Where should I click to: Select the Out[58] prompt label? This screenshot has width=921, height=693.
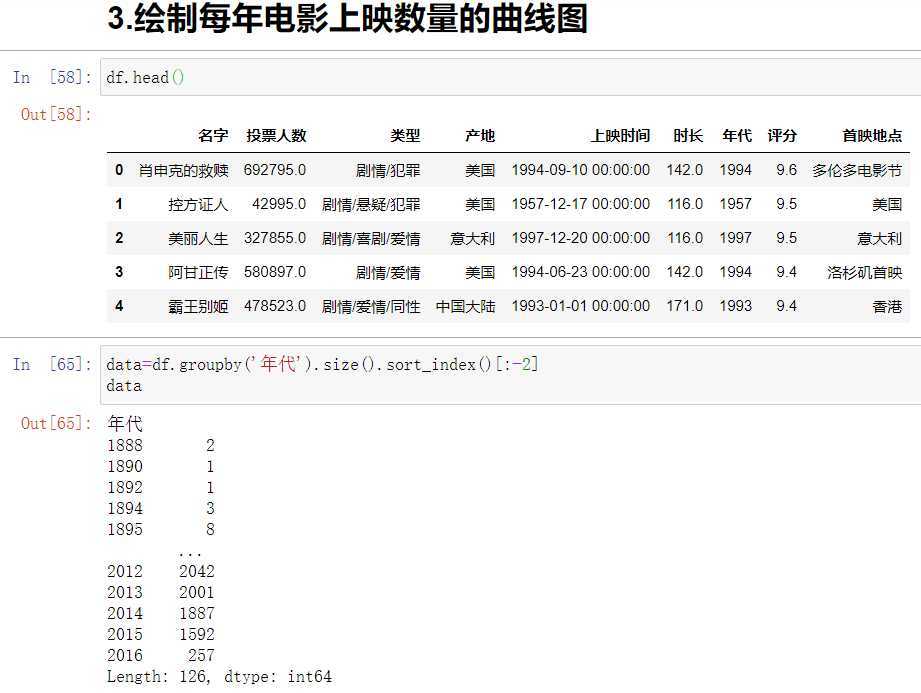pyautogui.click(x=56, y=114)
